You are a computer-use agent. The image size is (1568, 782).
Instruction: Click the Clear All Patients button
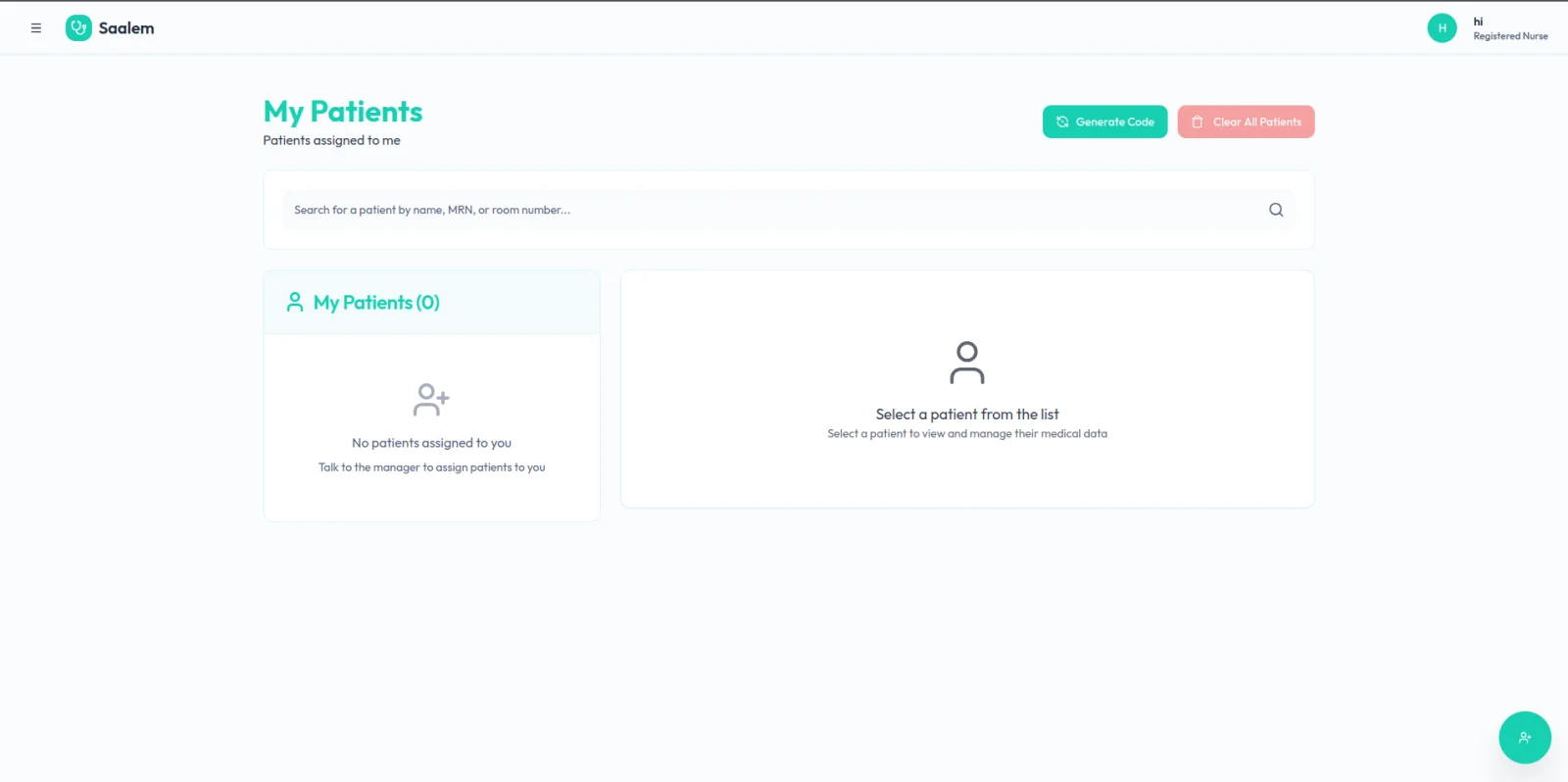click(x=1246, y=122)
